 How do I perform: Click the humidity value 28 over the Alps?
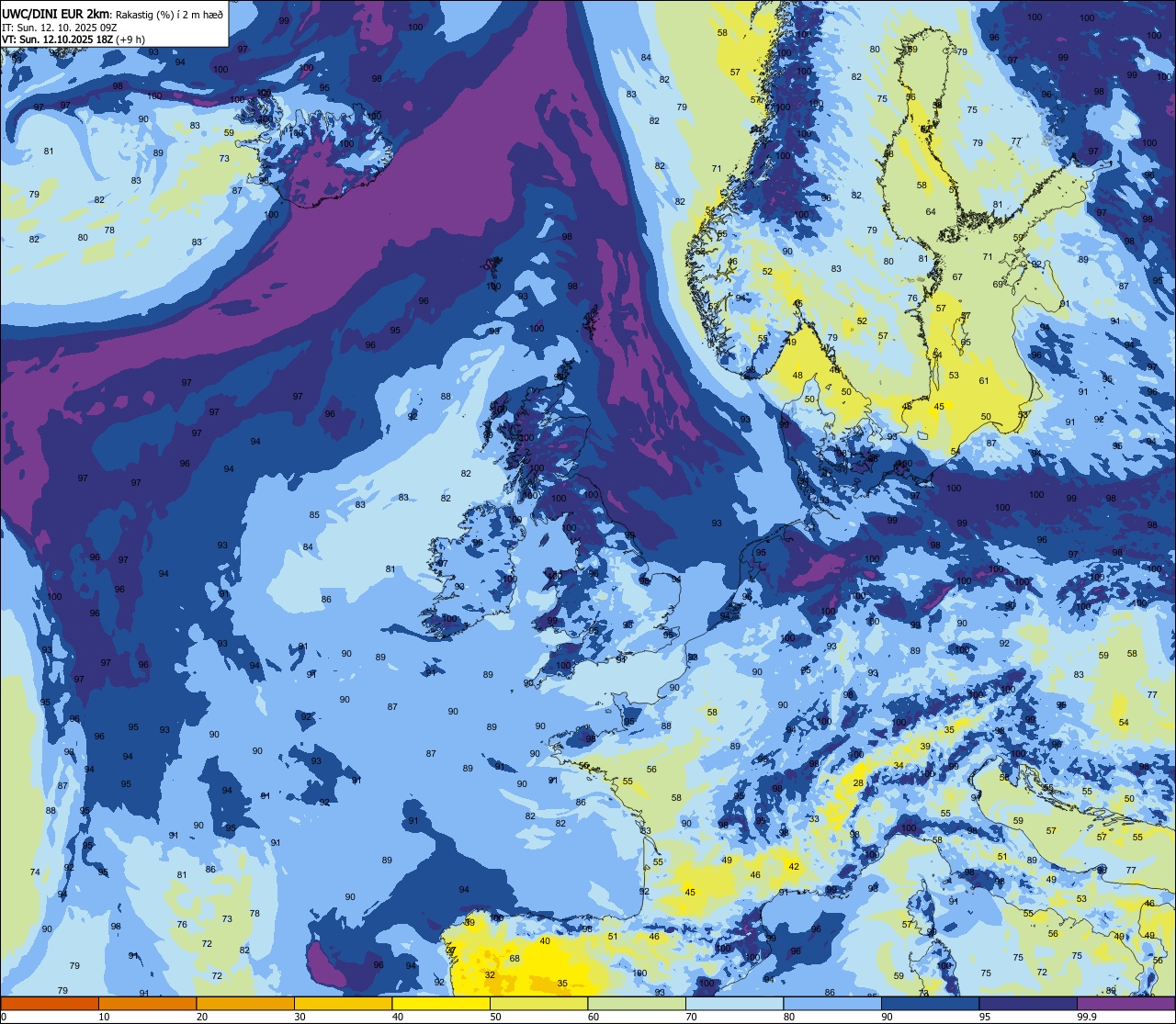(x=857, y=782)
